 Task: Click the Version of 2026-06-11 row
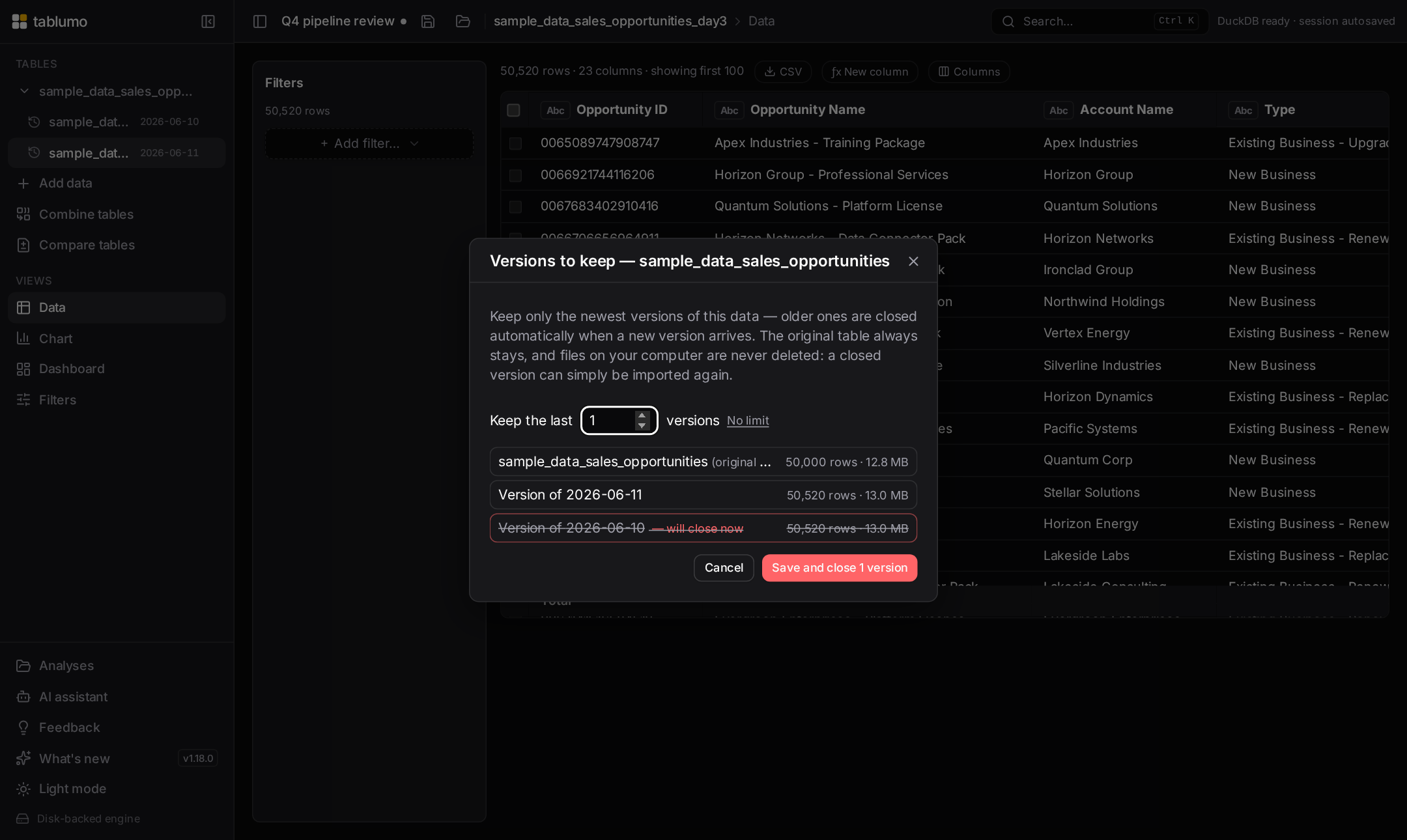coord(703,495)
